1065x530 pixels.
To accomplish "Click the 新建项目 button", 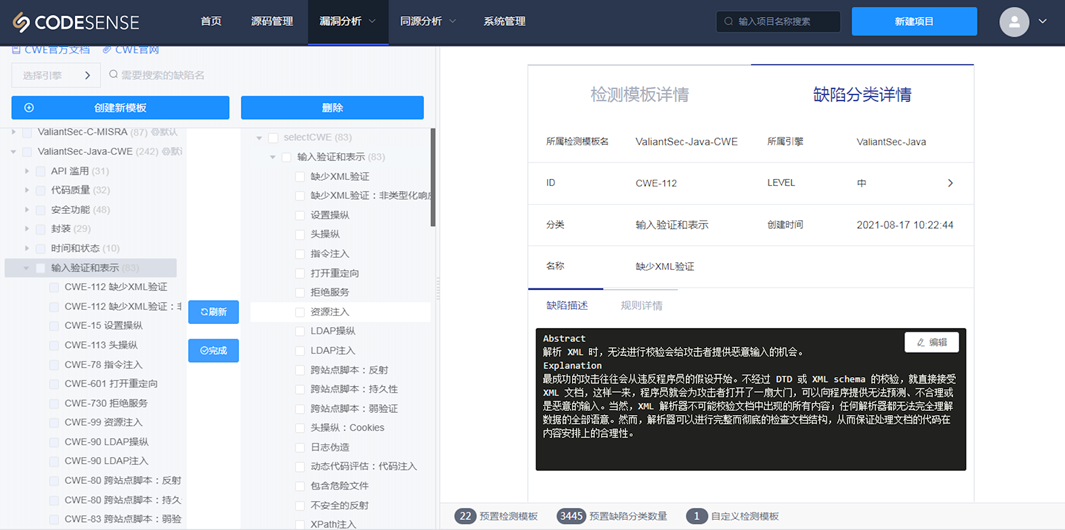I will 914,22.
